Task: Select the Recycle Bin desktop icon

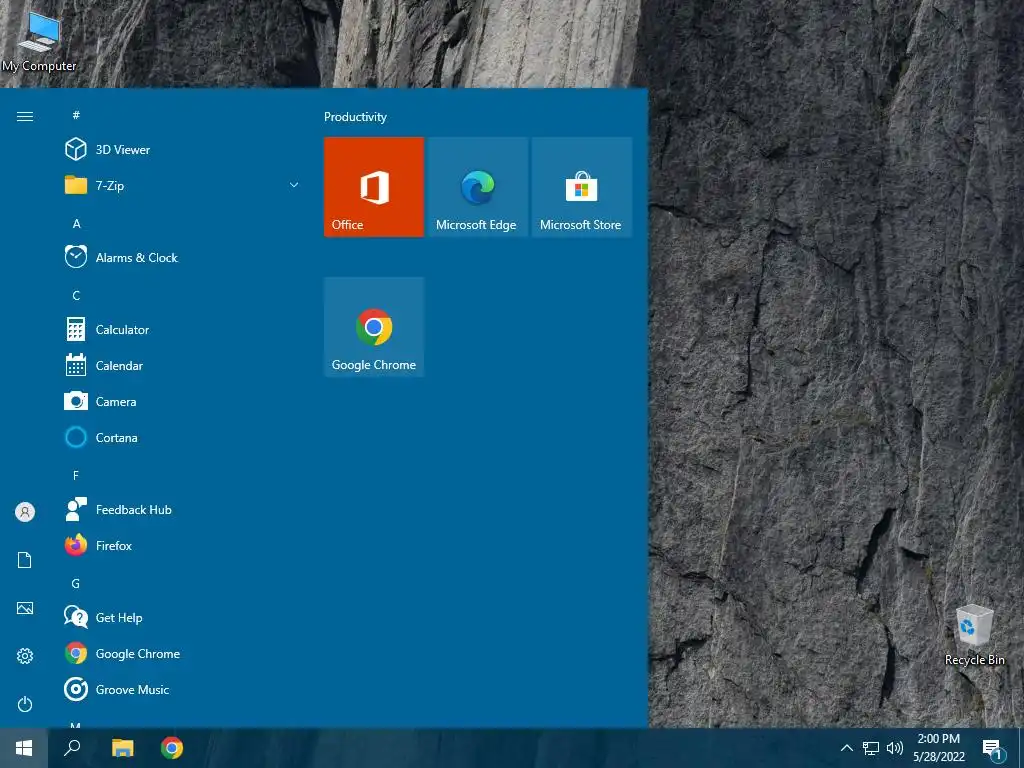Action: 974,635
